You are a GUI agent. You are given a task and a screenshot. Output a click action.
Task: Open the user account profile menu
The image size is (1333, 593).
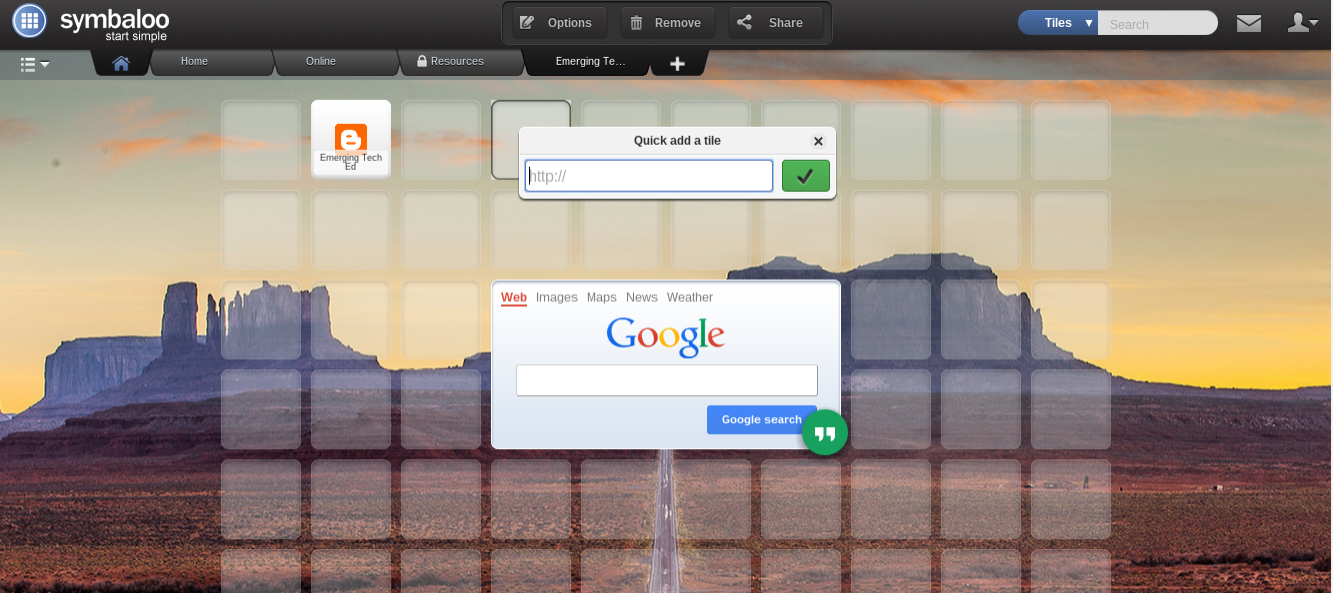point(1303,22)
